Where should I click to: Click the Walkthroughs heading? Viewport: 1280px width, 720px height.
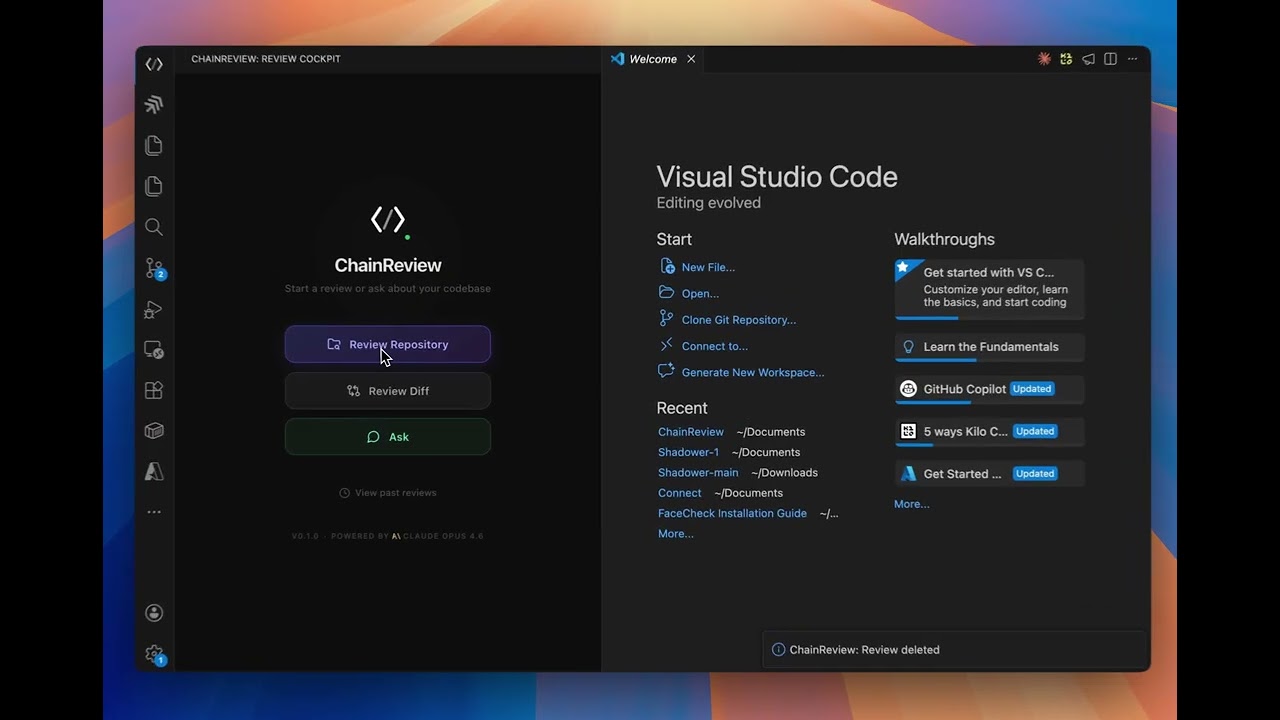[x=945, y=239]
